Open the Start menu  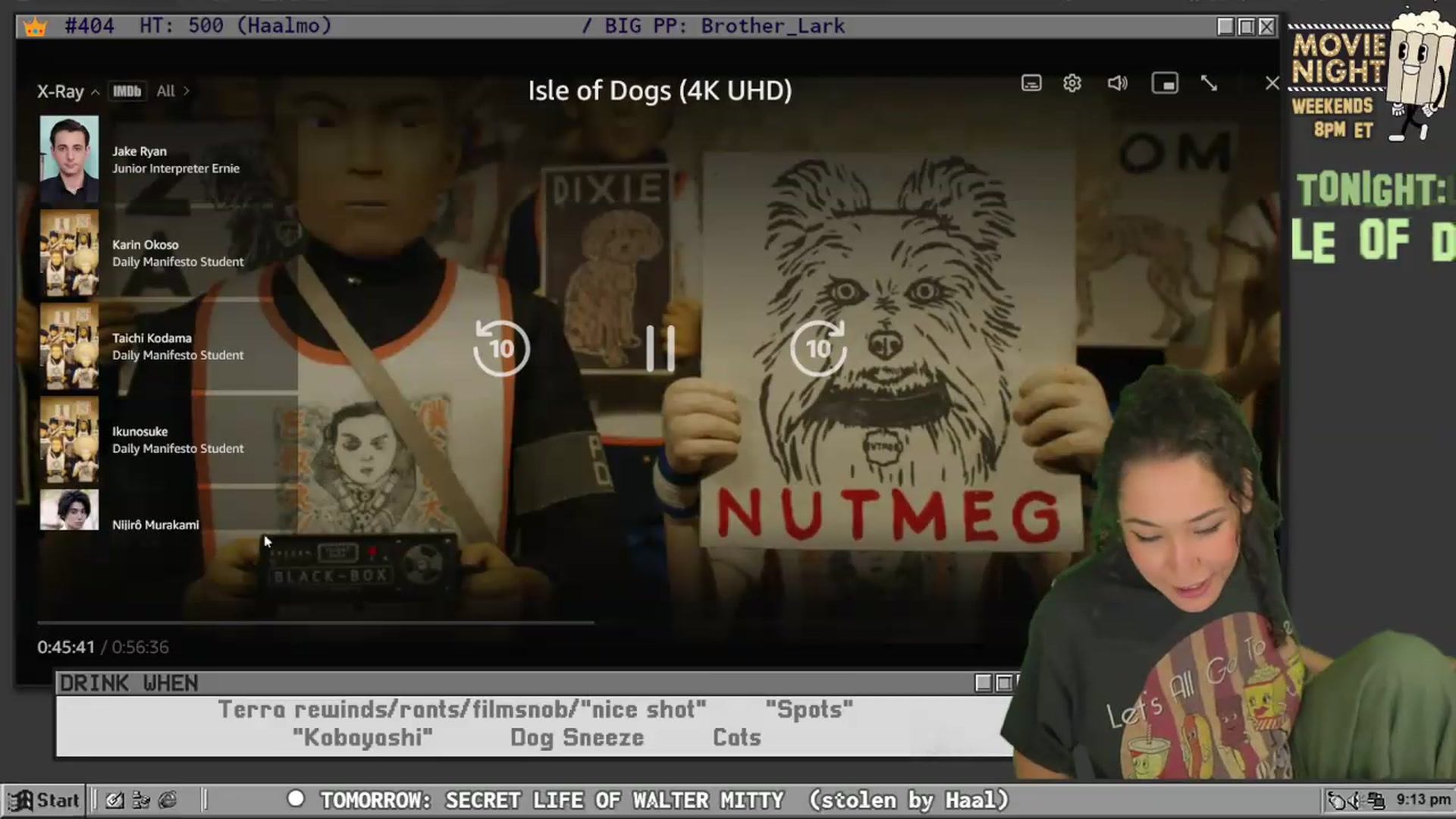coord(43,800)
